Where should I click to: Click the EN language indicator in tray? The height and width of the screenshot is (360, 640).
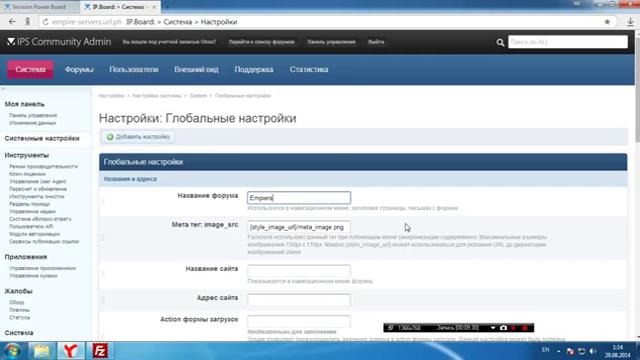tap(545, 350)
